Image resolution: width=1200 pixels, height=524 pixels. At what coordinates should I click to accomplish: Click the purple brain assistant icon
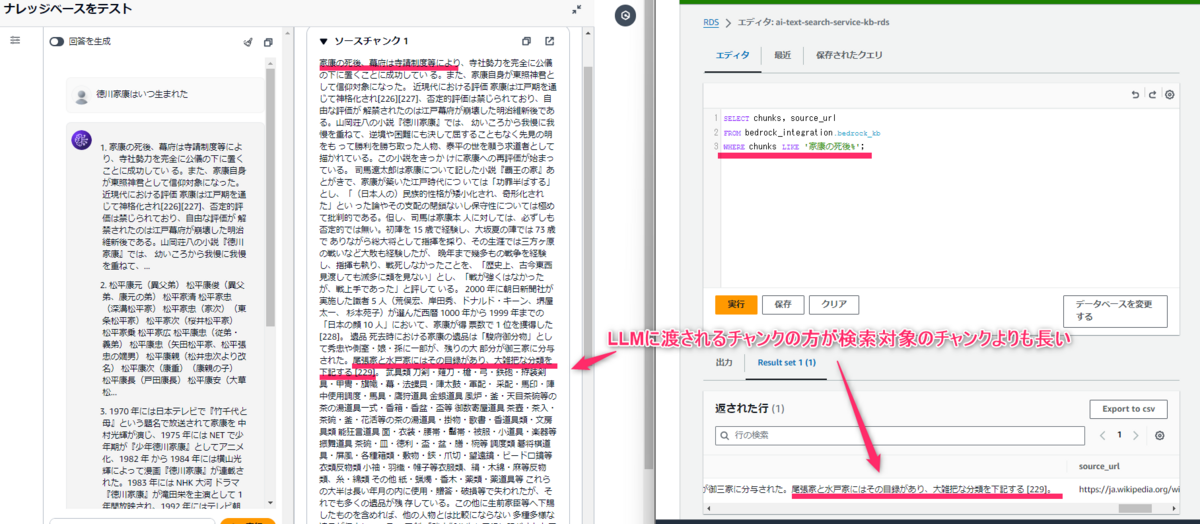coord(82,141)
